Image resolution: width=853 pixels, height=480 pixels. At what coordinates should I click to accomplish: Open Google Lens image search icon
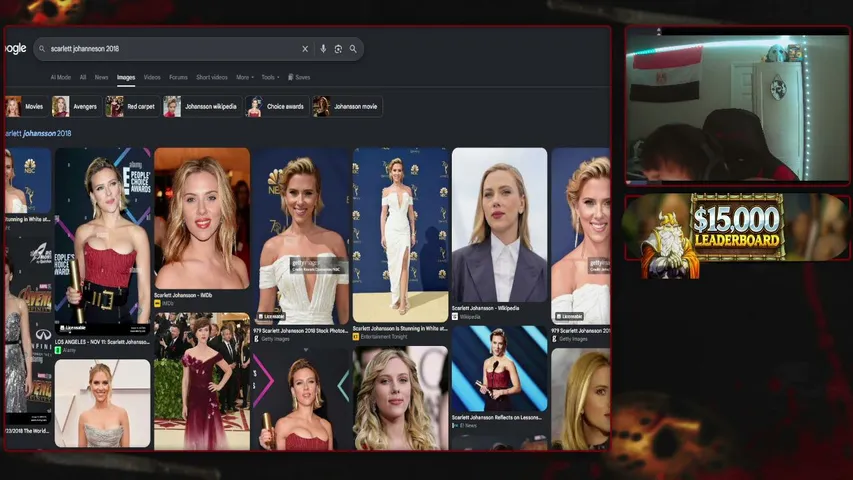(x=338, y=49)
